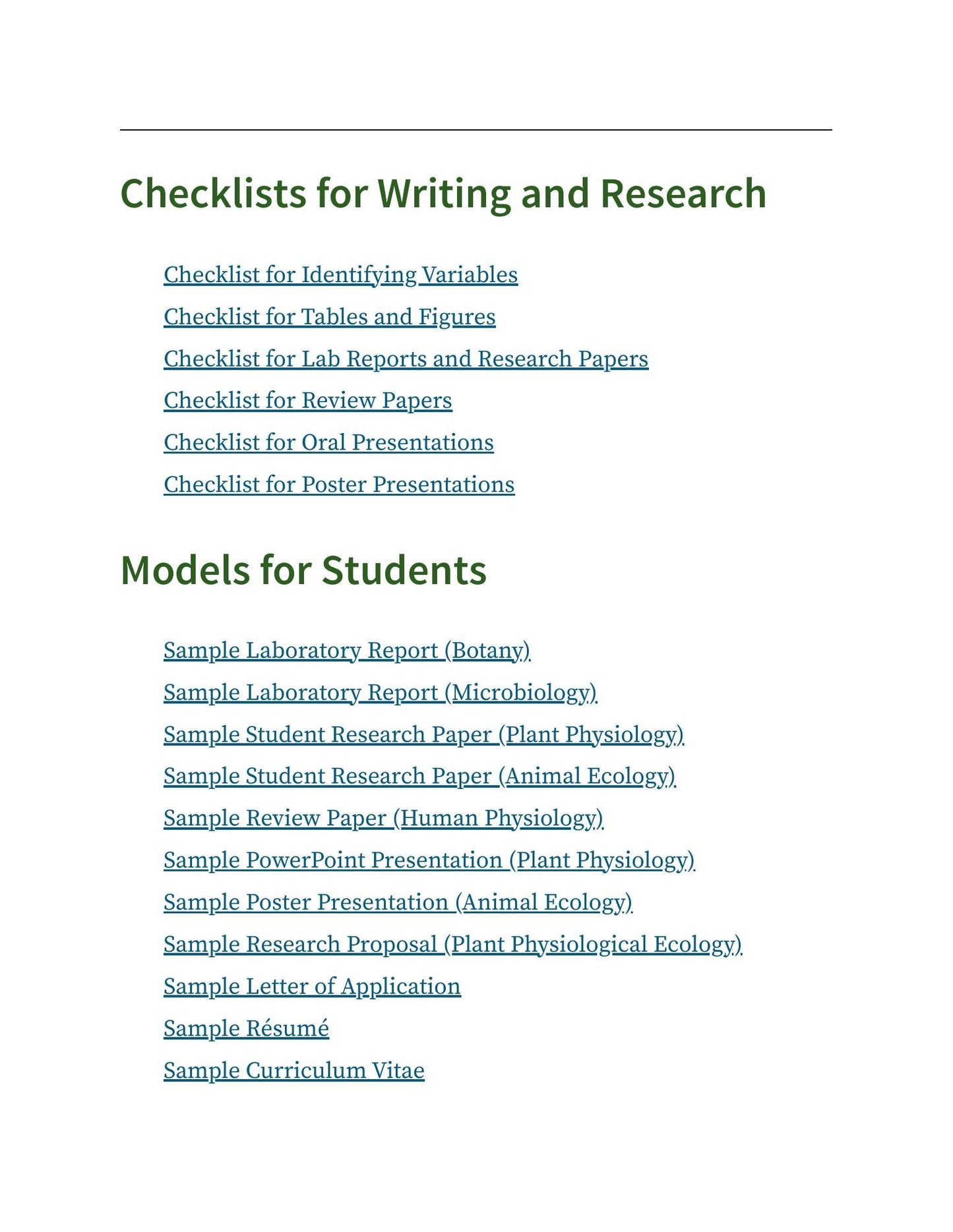This screenshot has height=1232, width=953.
Task: Open Sample Letter of Application link
Action: [x=312, y=987]
